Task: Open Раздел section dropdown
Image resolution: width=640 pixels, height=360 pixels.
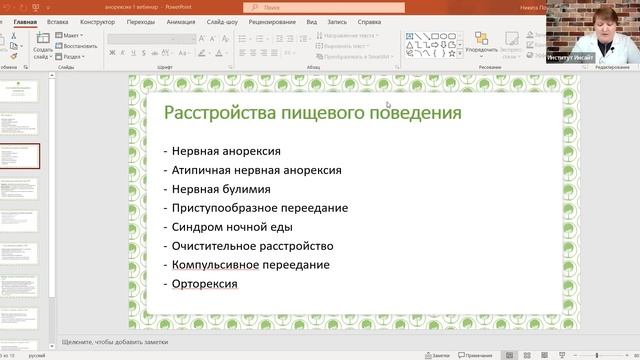Action: click(x=70, y=57)
